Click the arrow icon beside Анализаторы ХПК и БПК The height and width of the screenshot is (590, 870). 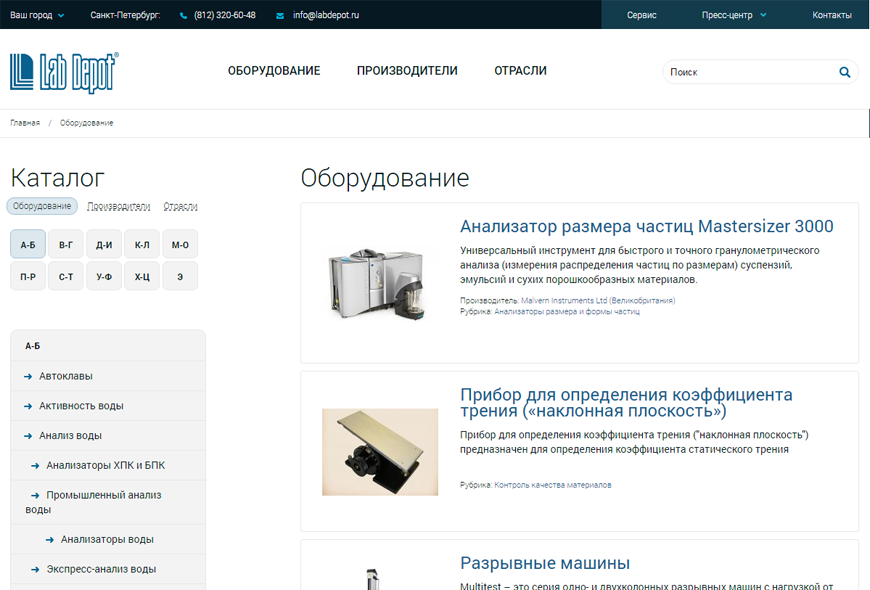(x=35, y=466)
